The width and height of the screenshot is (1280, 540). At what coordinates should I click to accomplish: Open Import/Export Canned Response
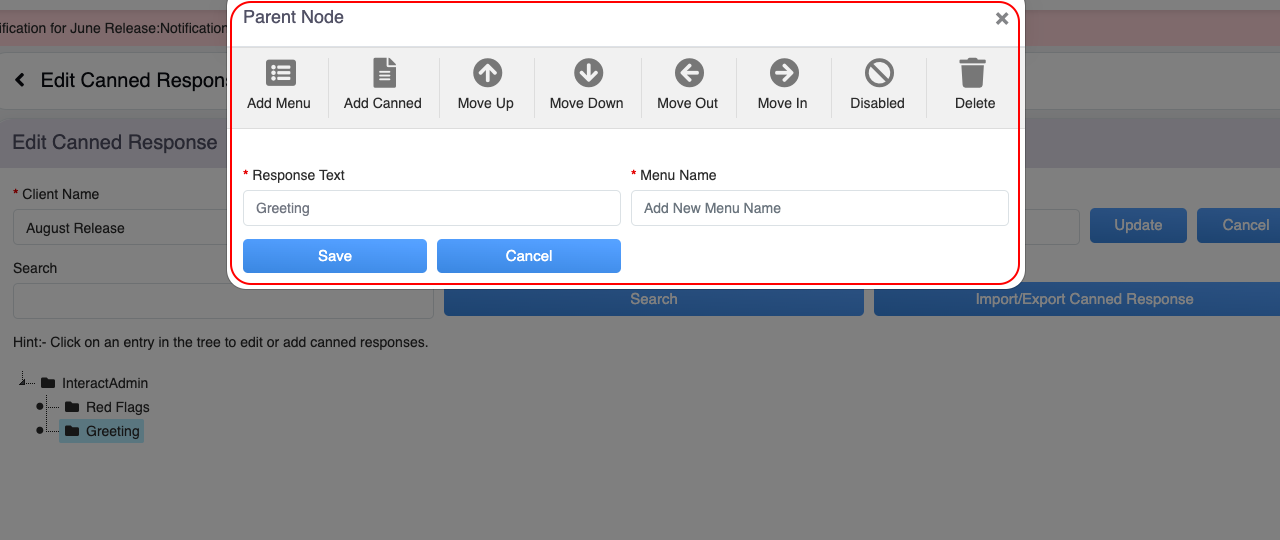pos(1084,299)
